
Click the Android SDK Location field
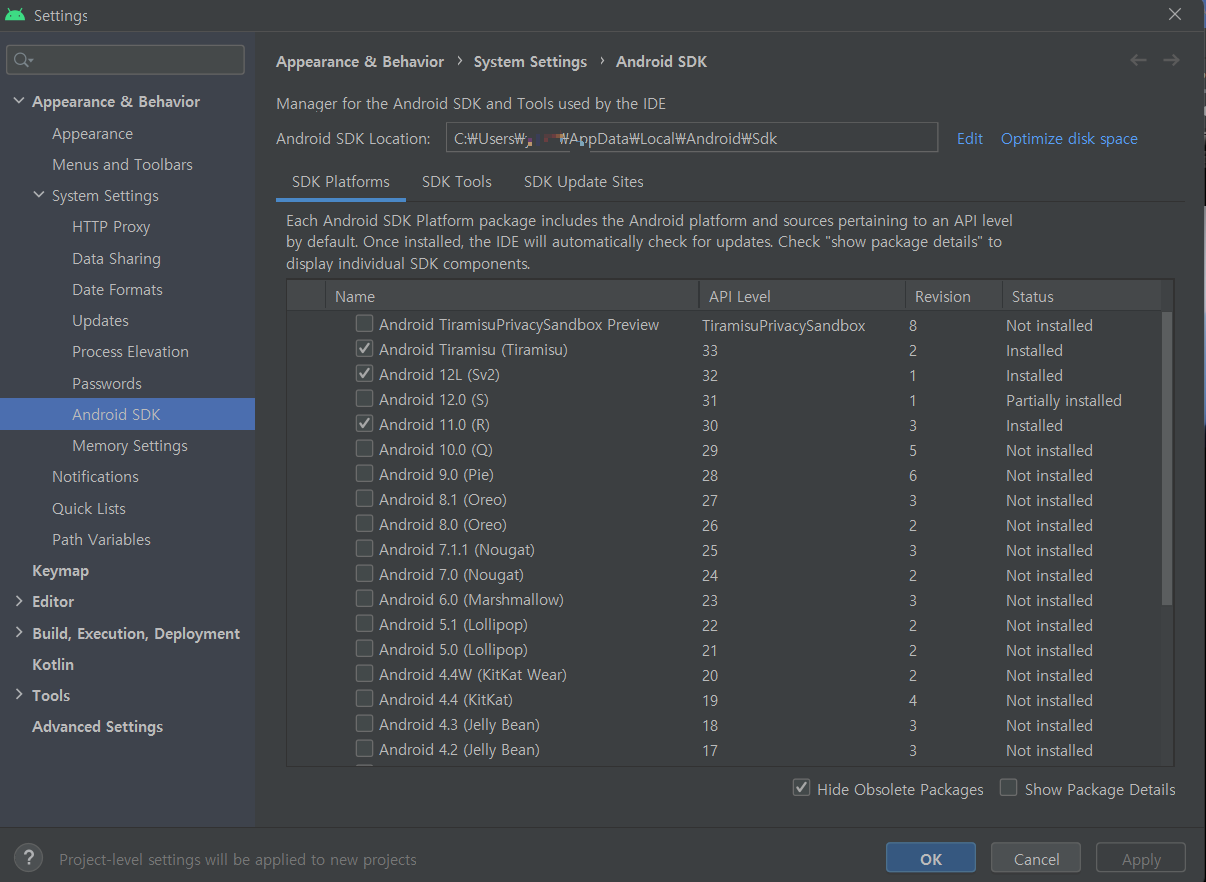pos(692,138)
